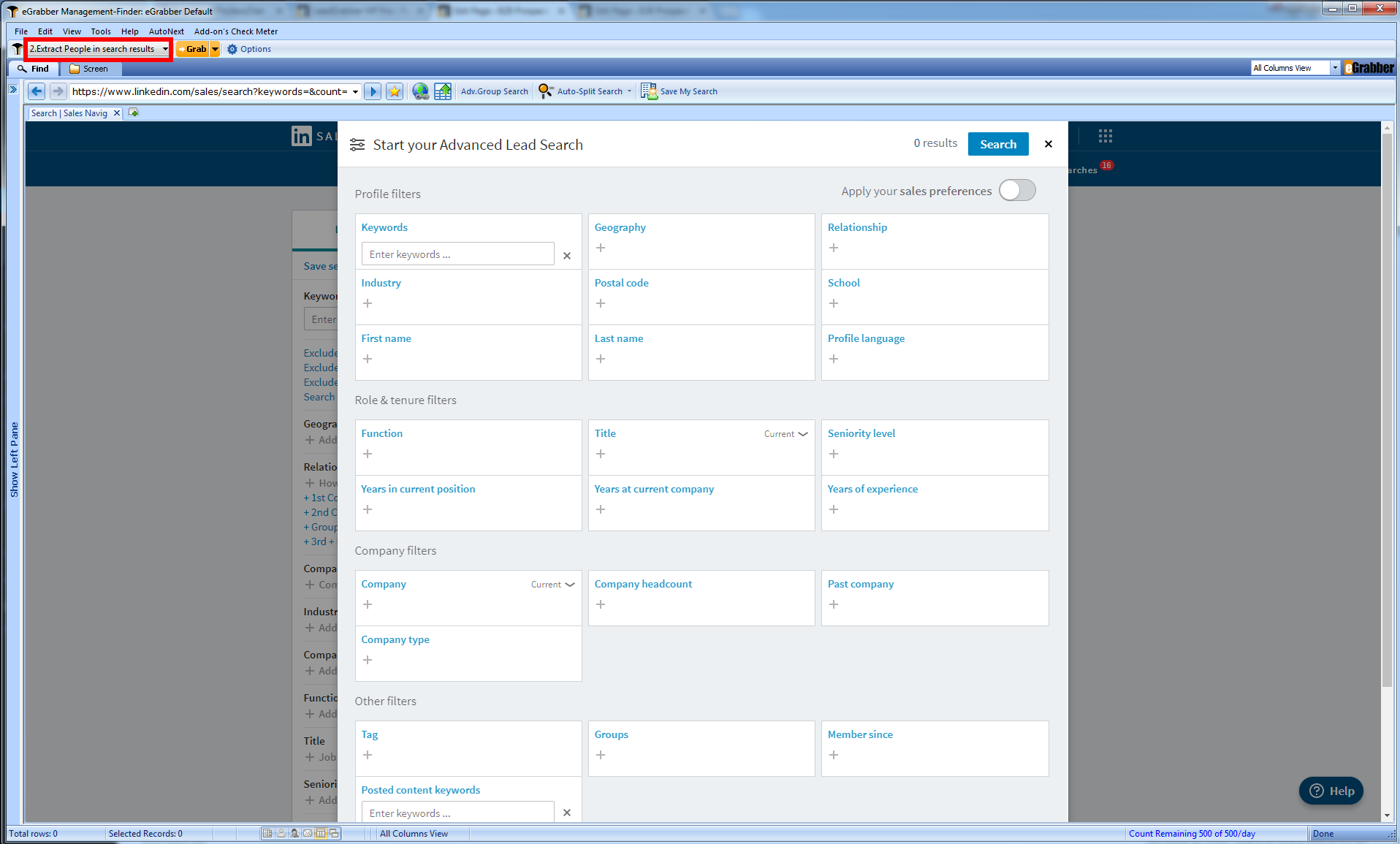Image resolution: width=1400 pixels, height=844 pixels.
Task: Click the eGrabber funnel icon in toolbar
Action: pos(17,49)
